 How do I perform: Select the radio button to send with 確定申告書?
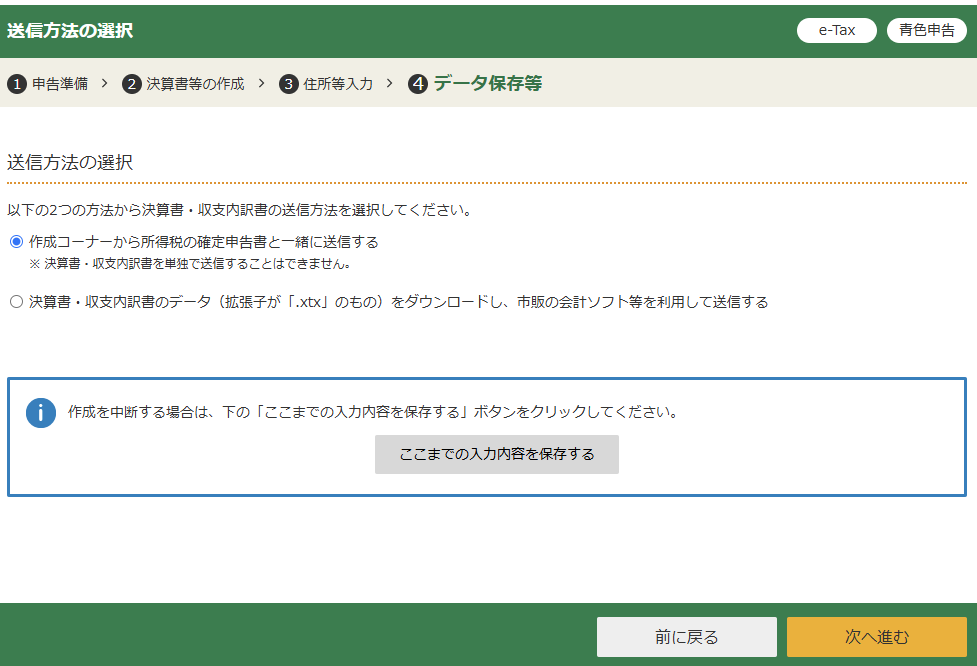tap(17, 242)
